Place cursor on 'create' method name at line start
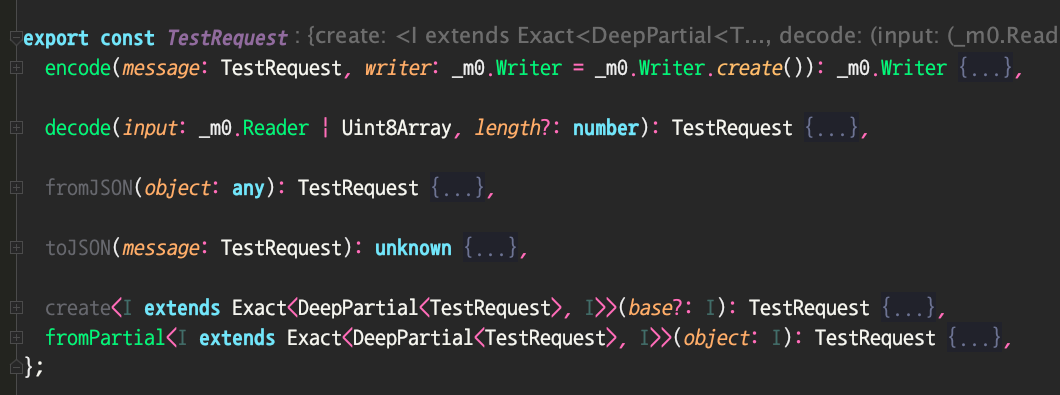The width and height of the screenshot is (1060, 395). coord(78,308)
